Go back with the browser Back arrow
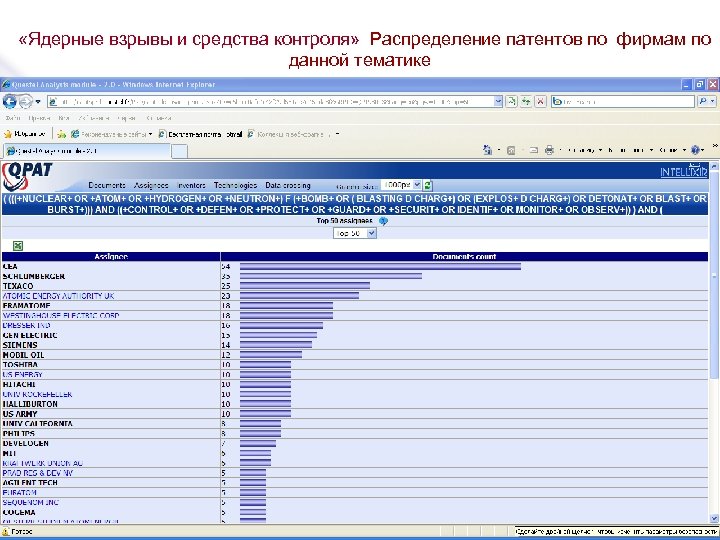This screenshot has height=540, width=720. click(10, 101)
